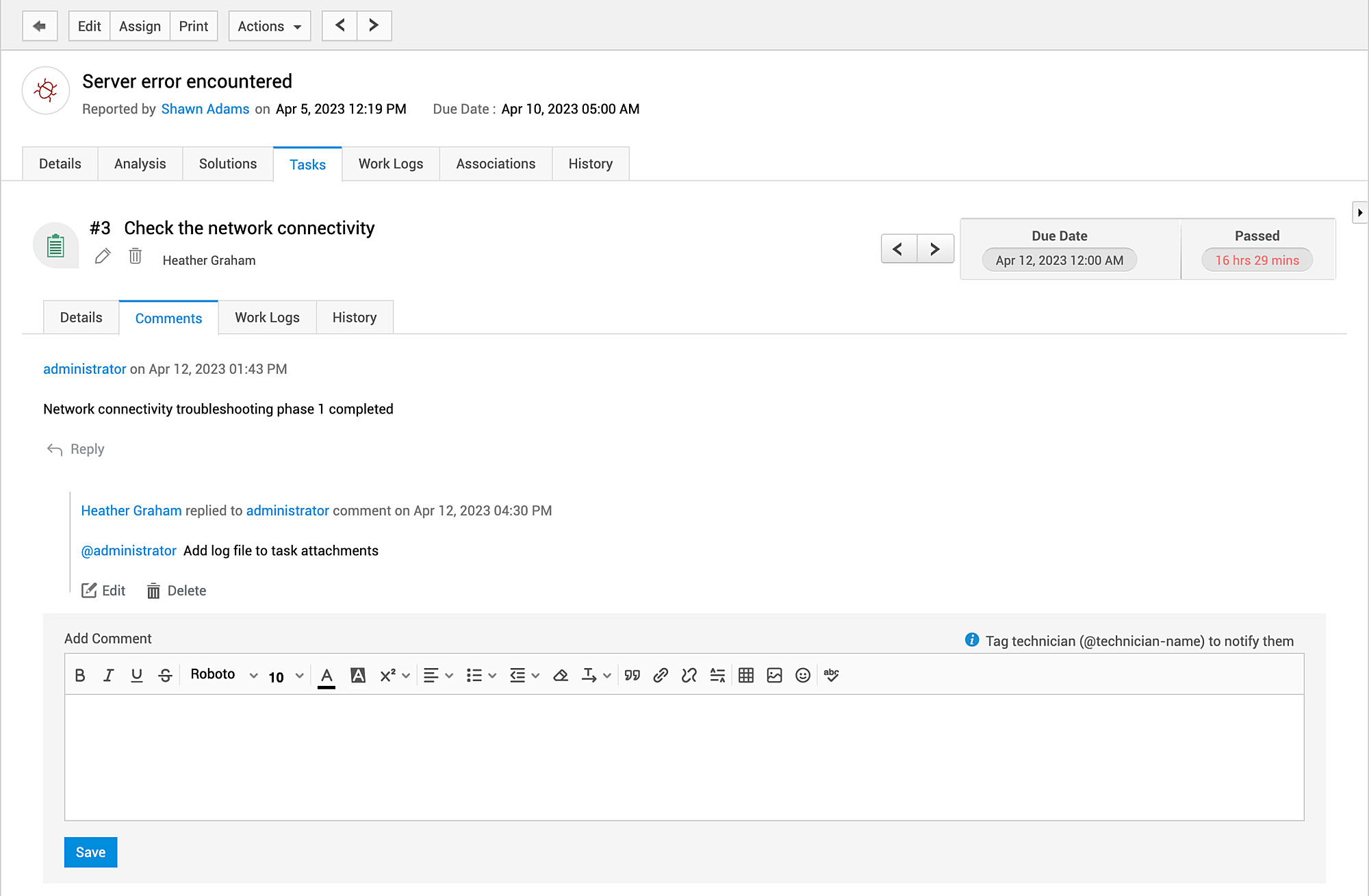Click the insert image icon
This screenshot has width=1369, height=896.
point(775,676)
